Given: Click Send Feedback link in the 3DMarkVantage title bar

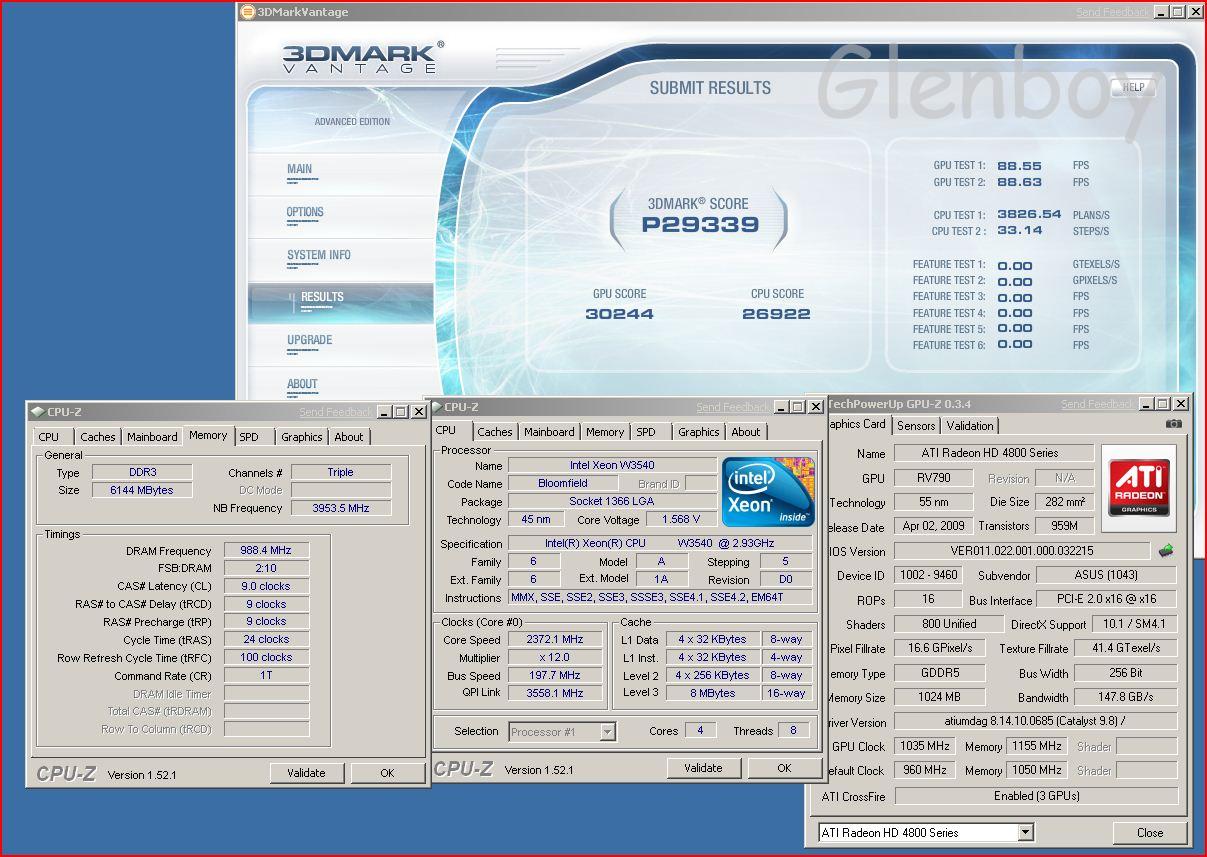Looking at the screenshot, I should click(1112, 12).
